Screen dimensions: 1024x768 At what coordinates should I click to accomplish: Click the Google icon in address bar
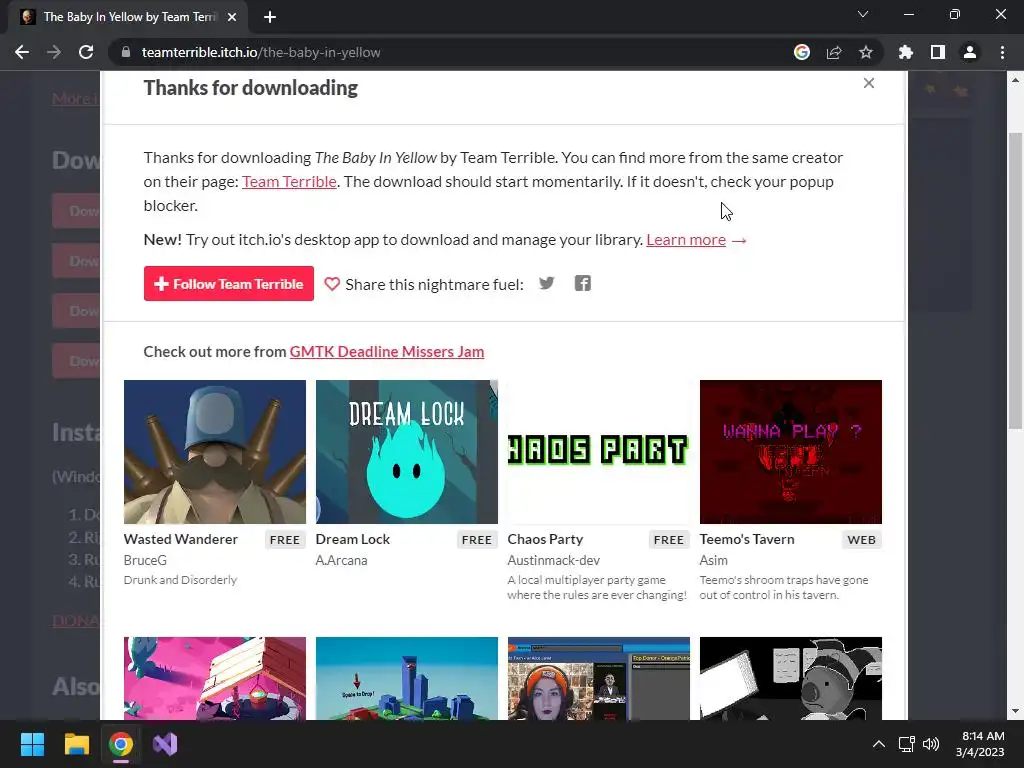[x=802, y=52]
